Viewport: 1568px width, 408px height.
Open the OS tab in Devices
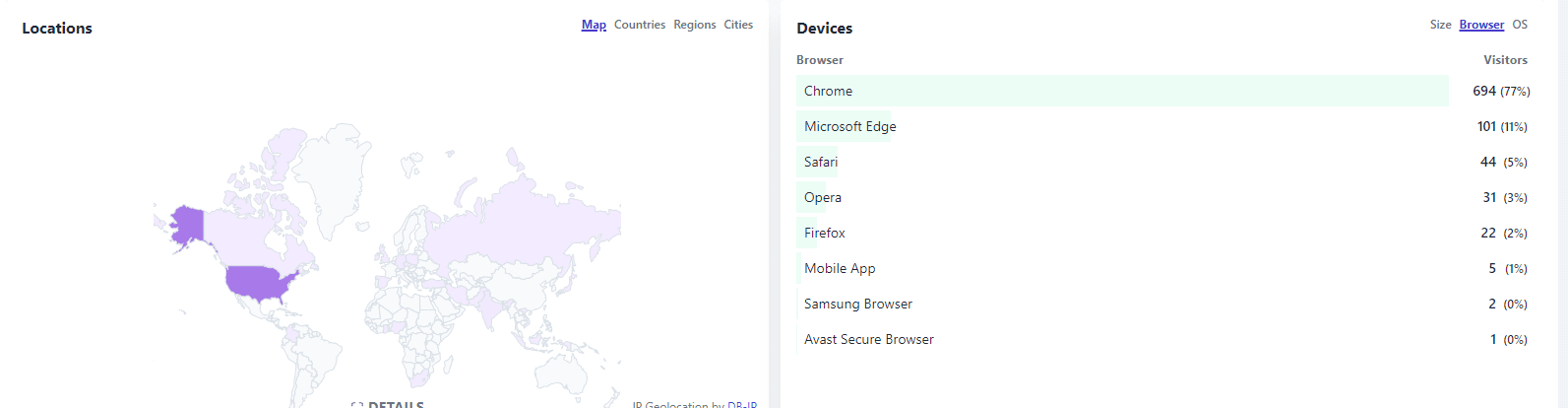(x=1520, y=25)
